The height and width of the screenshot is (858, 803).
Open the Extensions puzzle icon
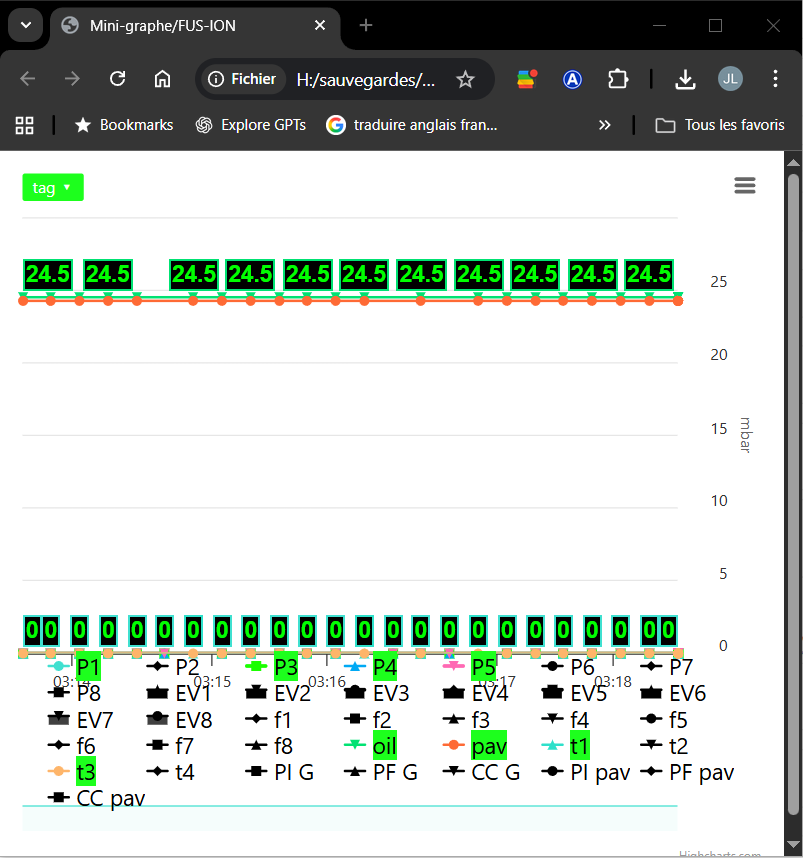click(618, 79)
